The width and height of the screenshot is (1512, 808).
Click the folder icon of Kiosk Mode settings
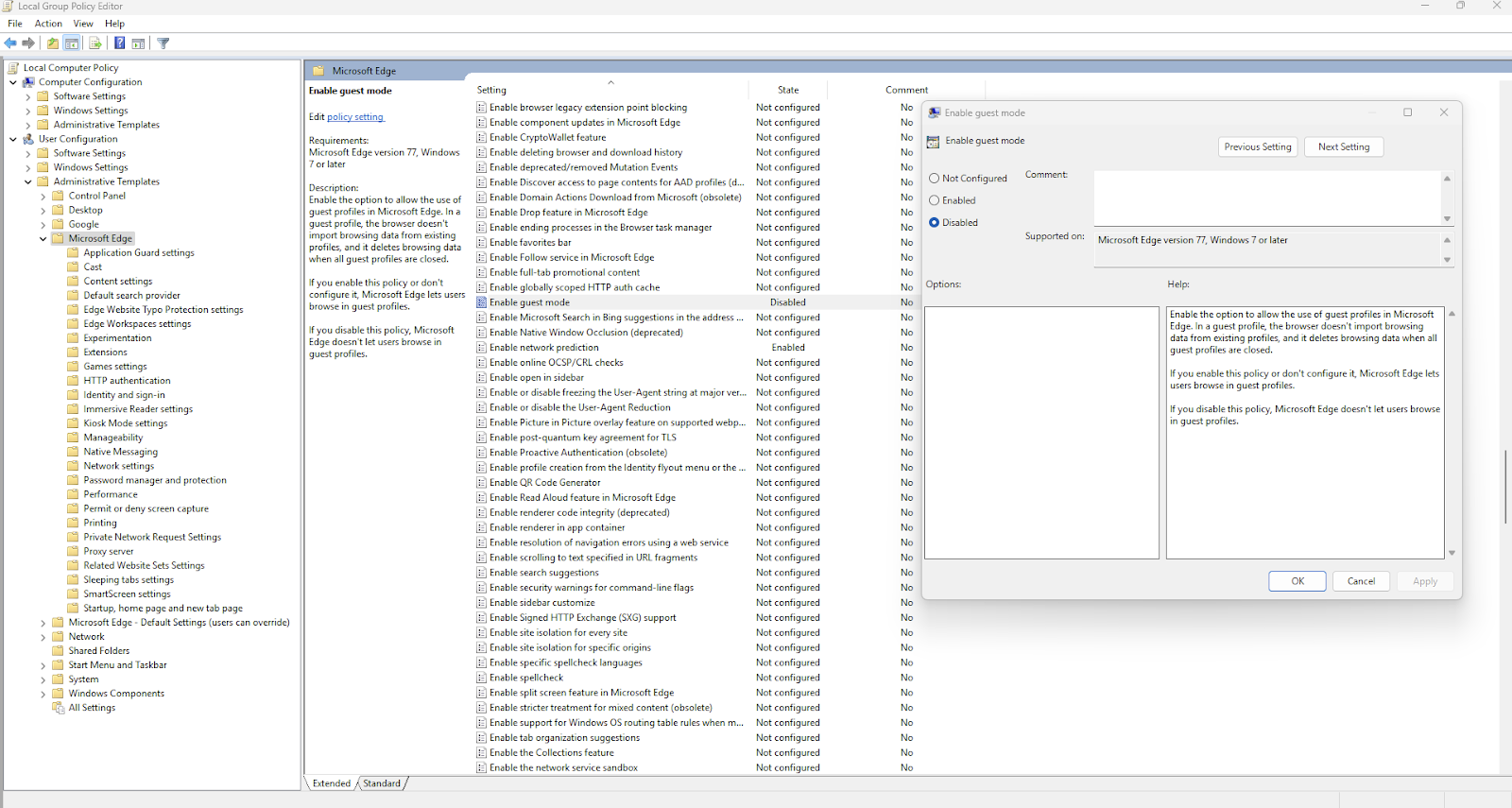pyautogui.click(x=74, y=422)
